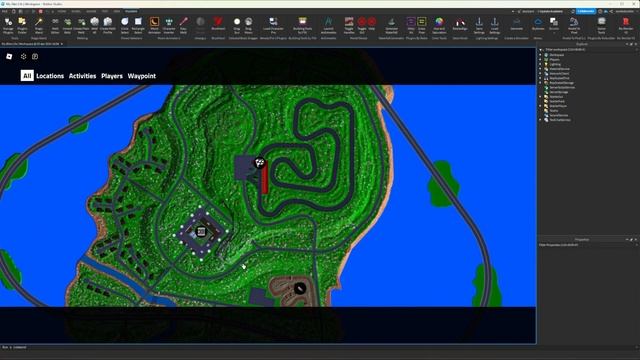Expand MaterialService in the Explorer

tap(540, 69)
